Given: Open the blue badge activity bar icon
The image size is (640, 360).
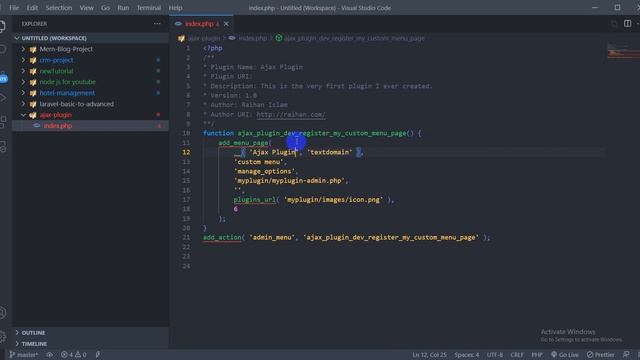Looking at the screenshot, I should pyautogui.click(x=3, y=77).
